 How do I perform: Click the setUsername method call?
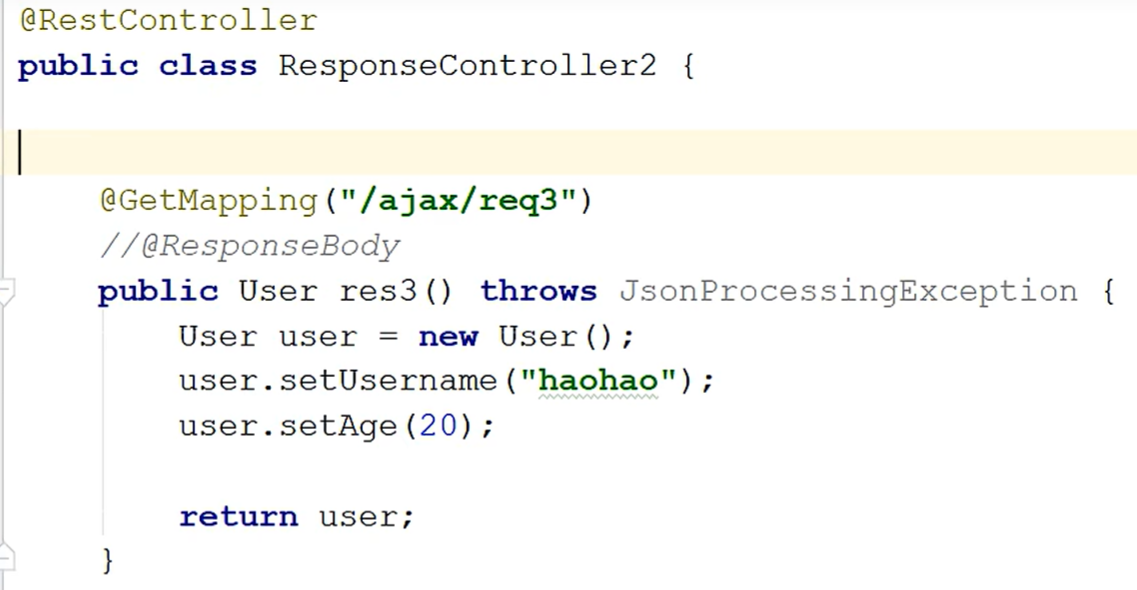coord(400,381)
